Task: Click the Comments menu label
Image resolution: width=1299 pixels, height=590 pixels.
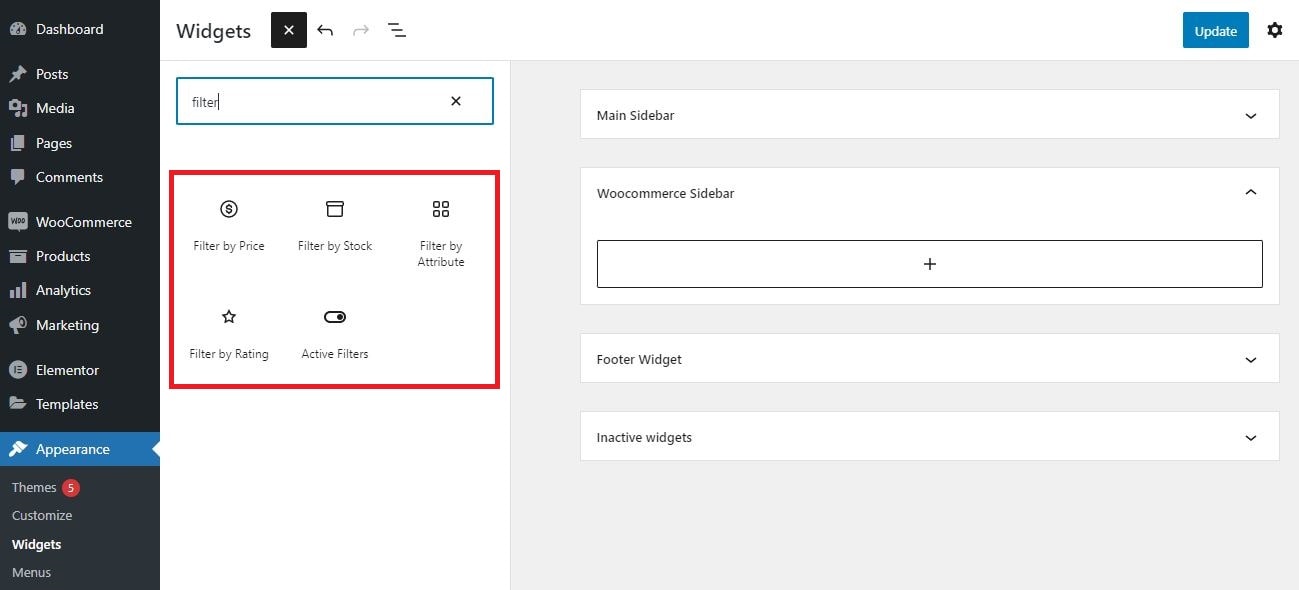Action: point(69,177)
